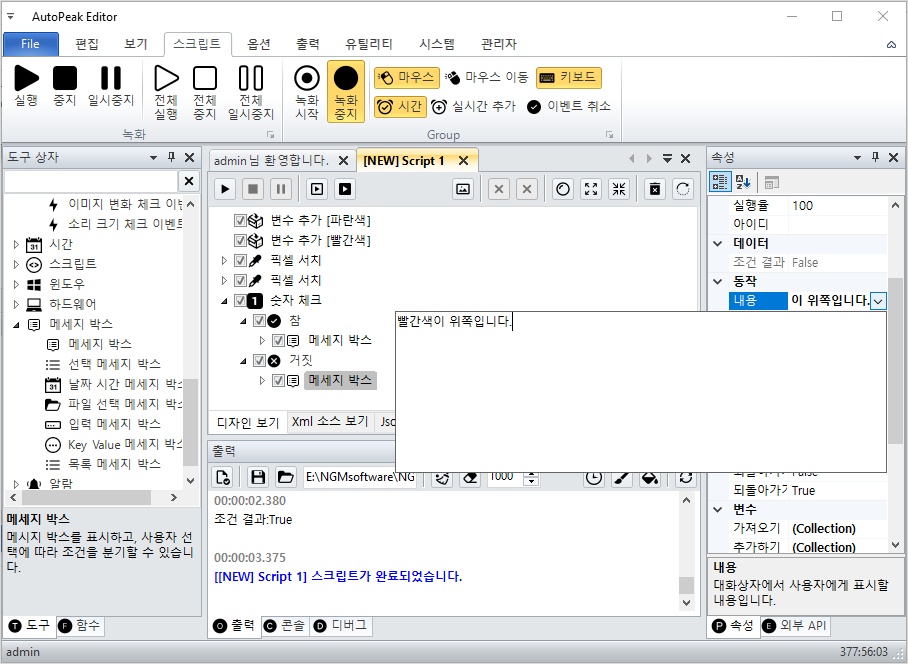
Task: Click the paint bucket icon in output toolbar
Action: (650, 478)
